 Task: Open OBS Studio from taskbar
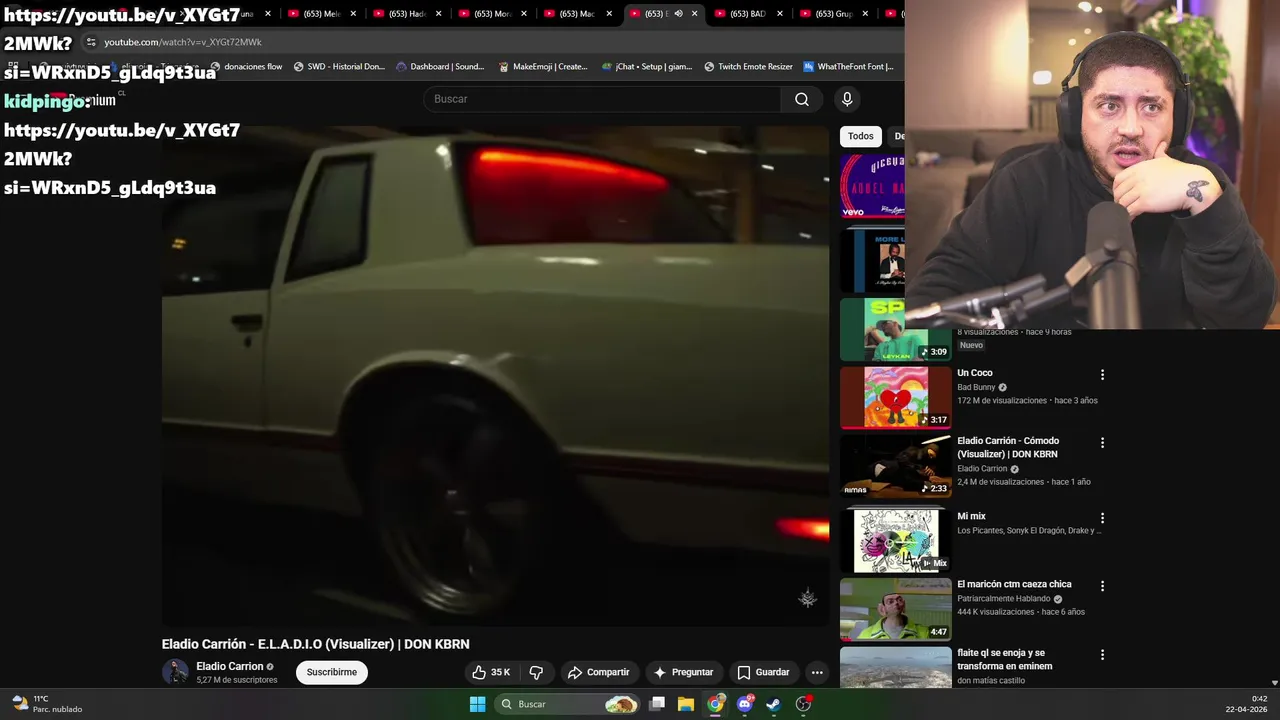point(803,704)
